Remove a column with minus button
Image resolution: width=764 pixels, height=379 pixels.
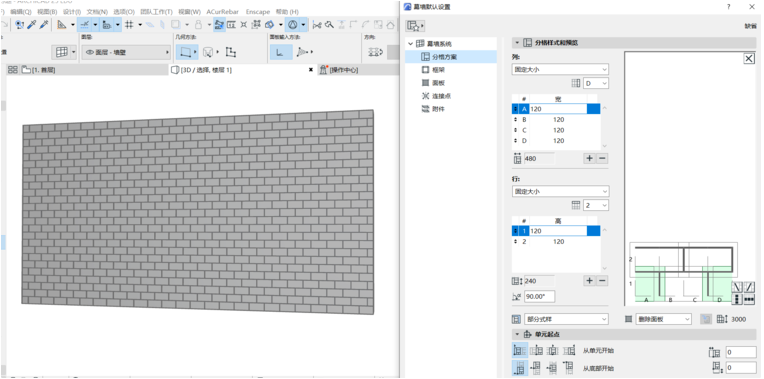pos(602,158)
